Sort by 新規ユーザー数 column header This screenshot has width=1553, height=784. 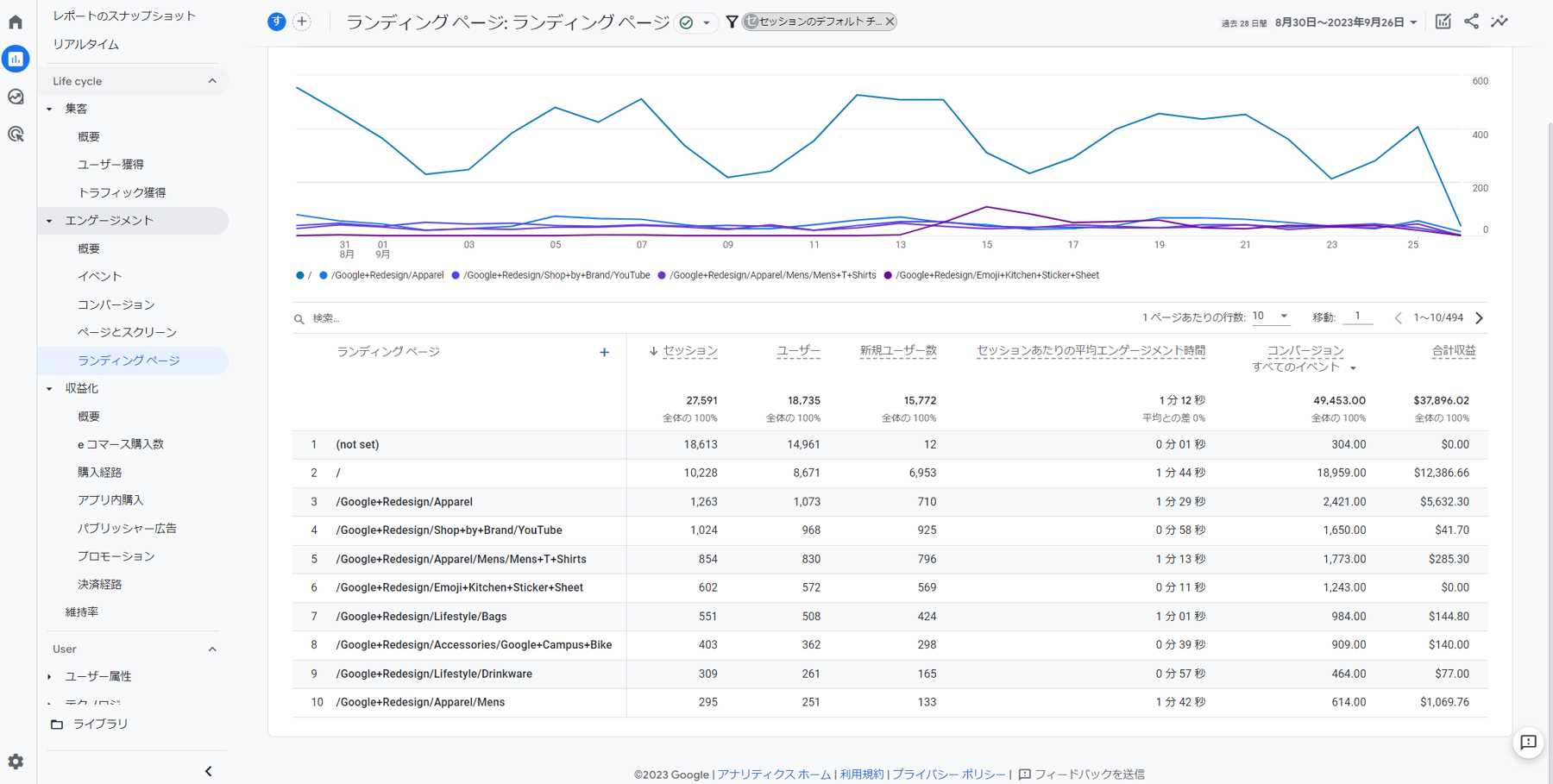coord(898,351)
